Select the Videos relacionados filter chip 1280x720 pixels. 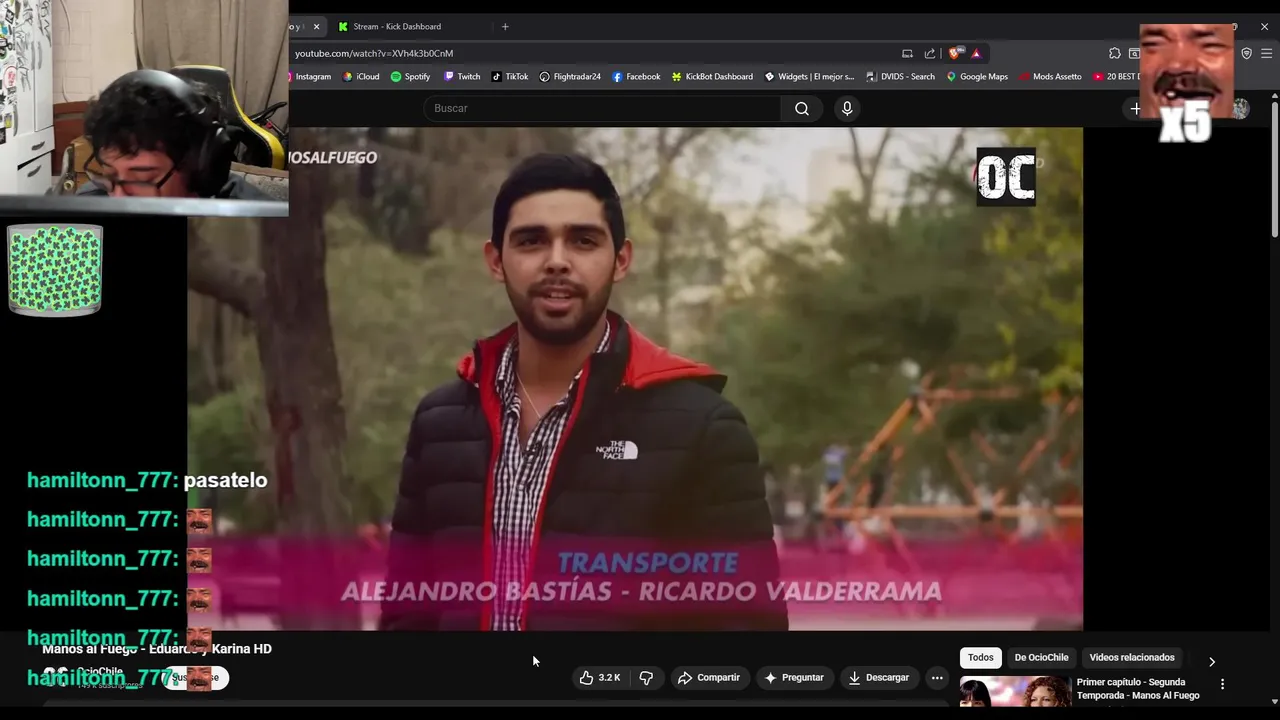point(1132,657)
